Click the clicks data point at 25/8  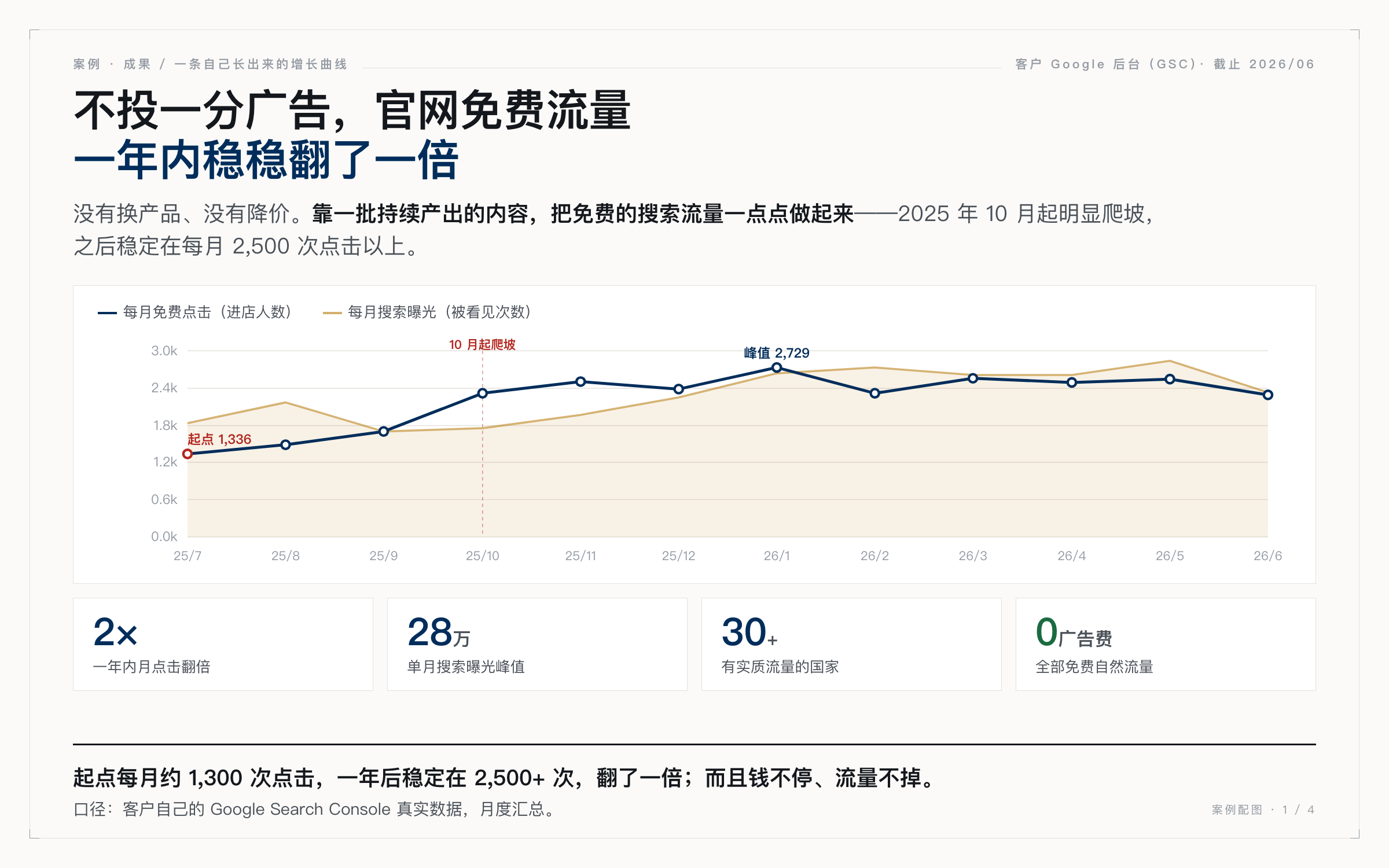click(x=285, y=445)
